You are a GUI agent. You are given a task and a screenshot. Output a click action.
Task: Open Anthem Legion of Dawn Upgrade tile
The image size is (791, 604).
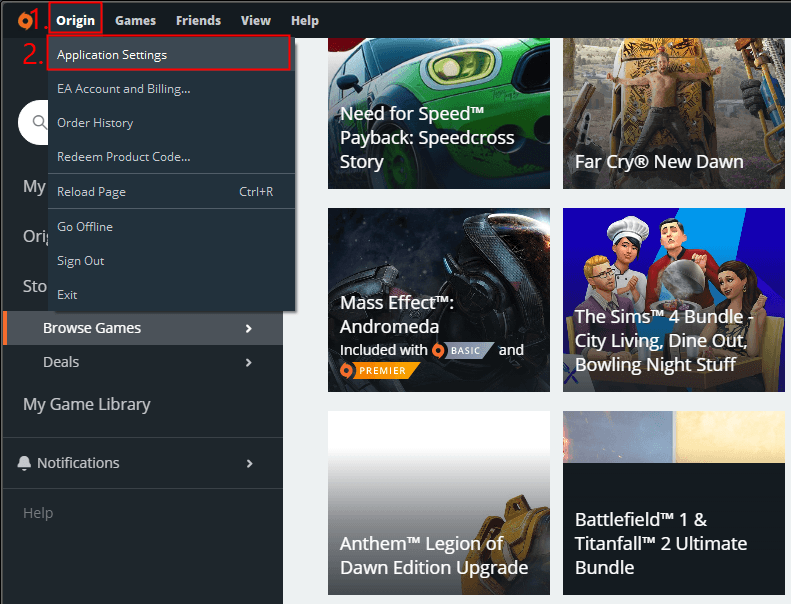point(439,503)
